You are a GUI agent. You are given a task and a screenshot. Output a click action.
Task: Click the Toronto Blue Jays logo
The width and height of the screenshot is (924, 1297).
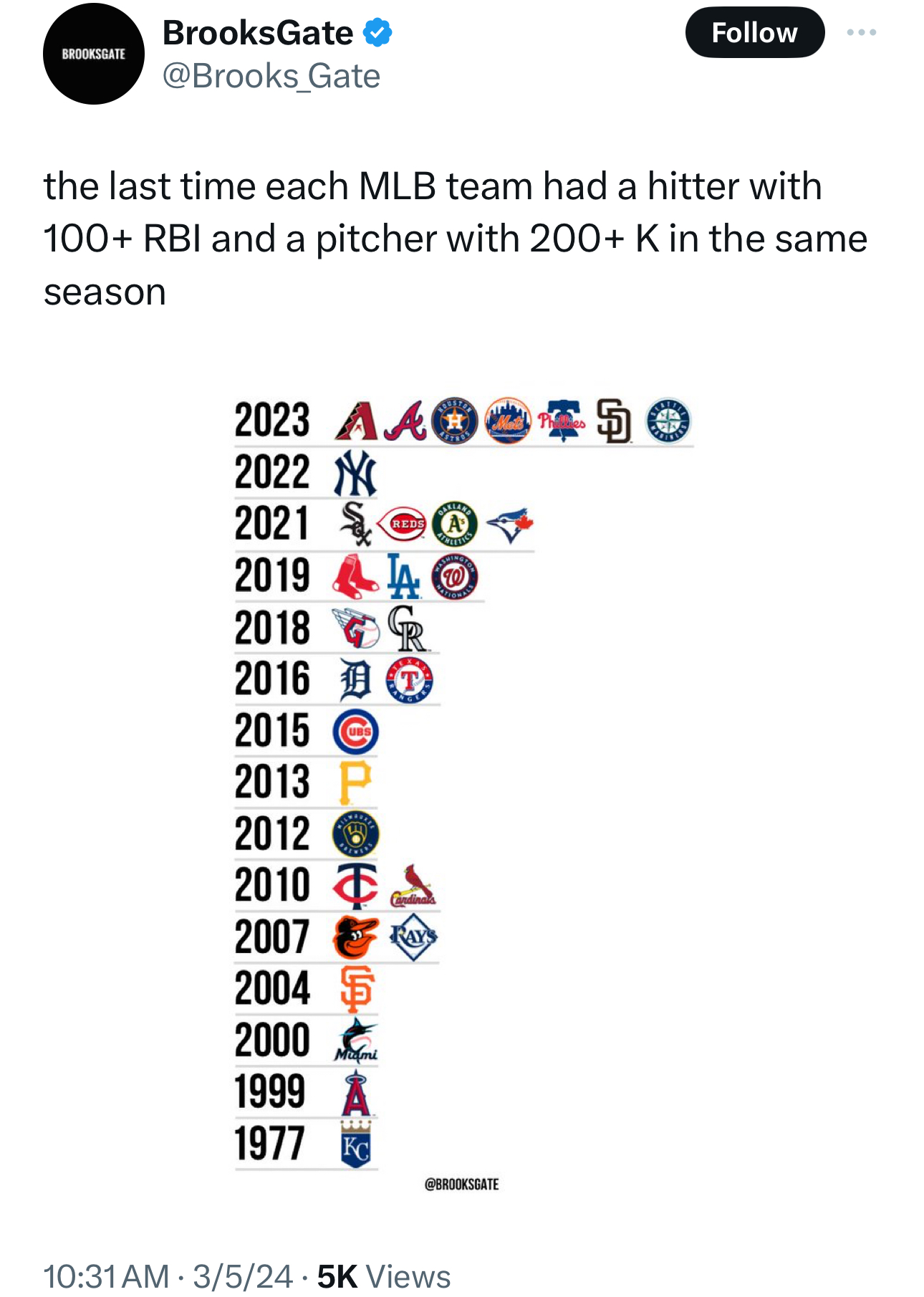coord(509,525)
